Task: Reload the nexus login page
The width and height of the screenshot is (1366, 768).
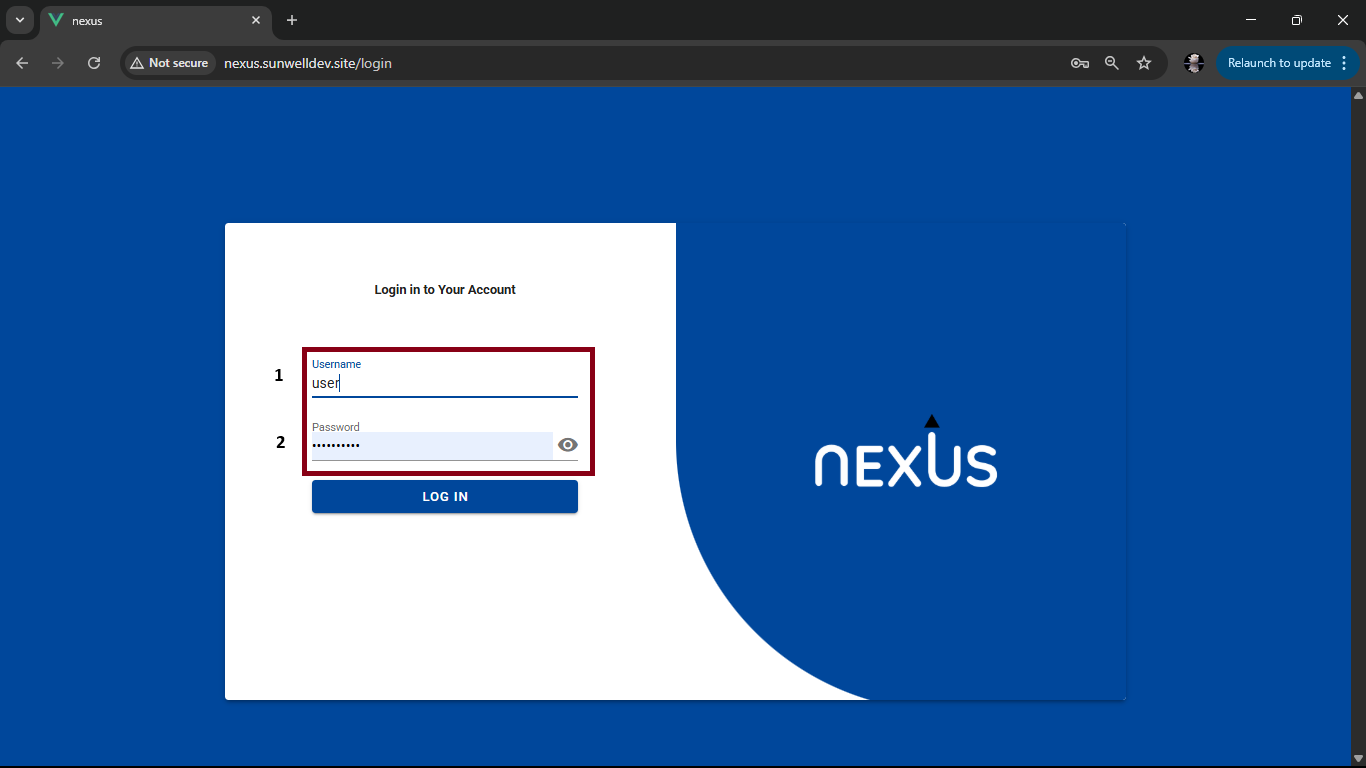Action: [94, 63]
